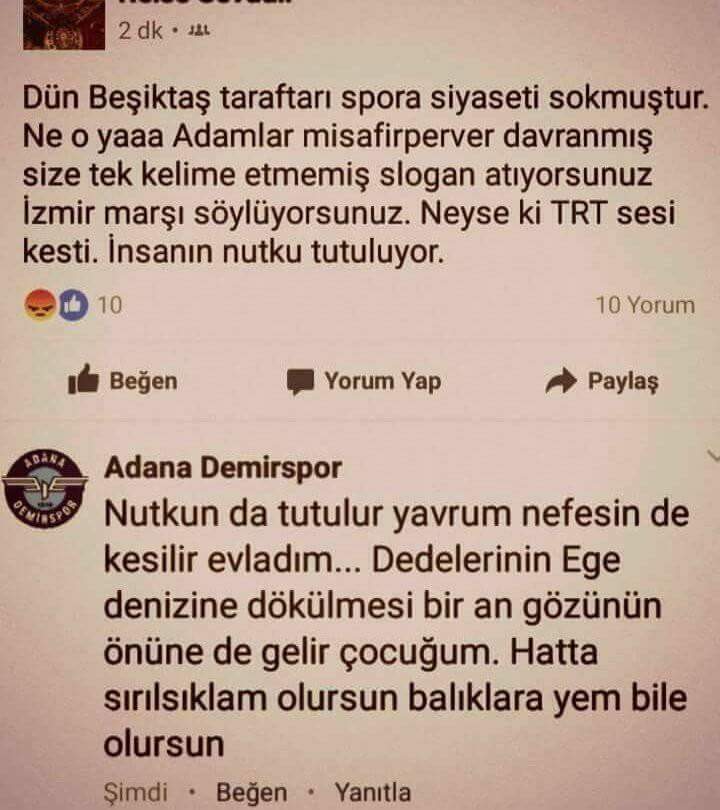Click the Yorum Yap button
The width and height of the screenshot is (720, 810).
click(x=364, y=382)
